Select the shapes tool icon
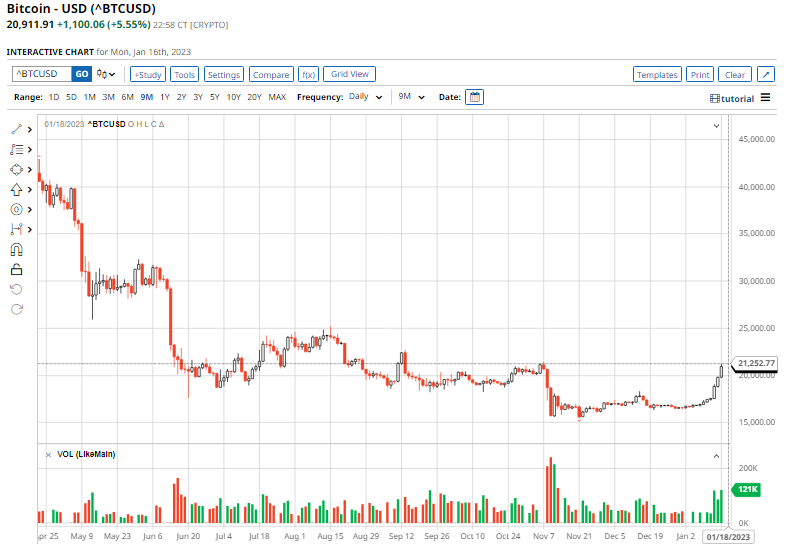Viewport: 789px width, 549px height. click(17, 170)
